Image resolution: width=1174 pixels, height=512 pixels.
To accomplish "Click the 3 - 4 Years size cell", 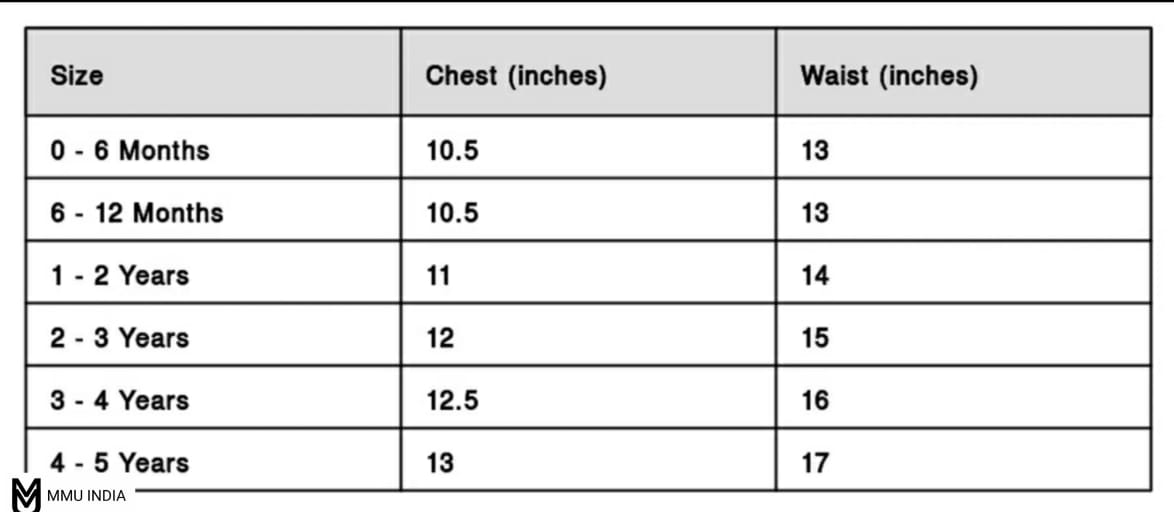I will pyautogui.click(x=120, y=400).
